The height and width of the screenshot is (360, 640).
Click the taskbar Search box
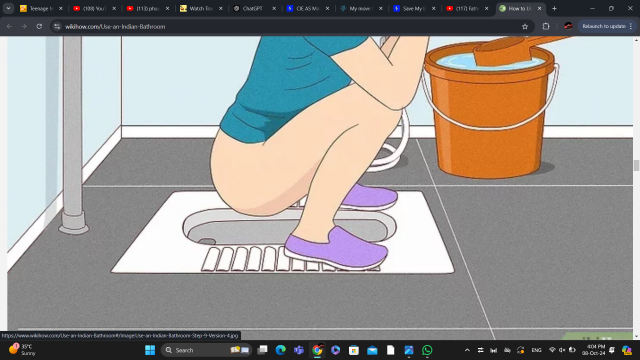(206, 350)
